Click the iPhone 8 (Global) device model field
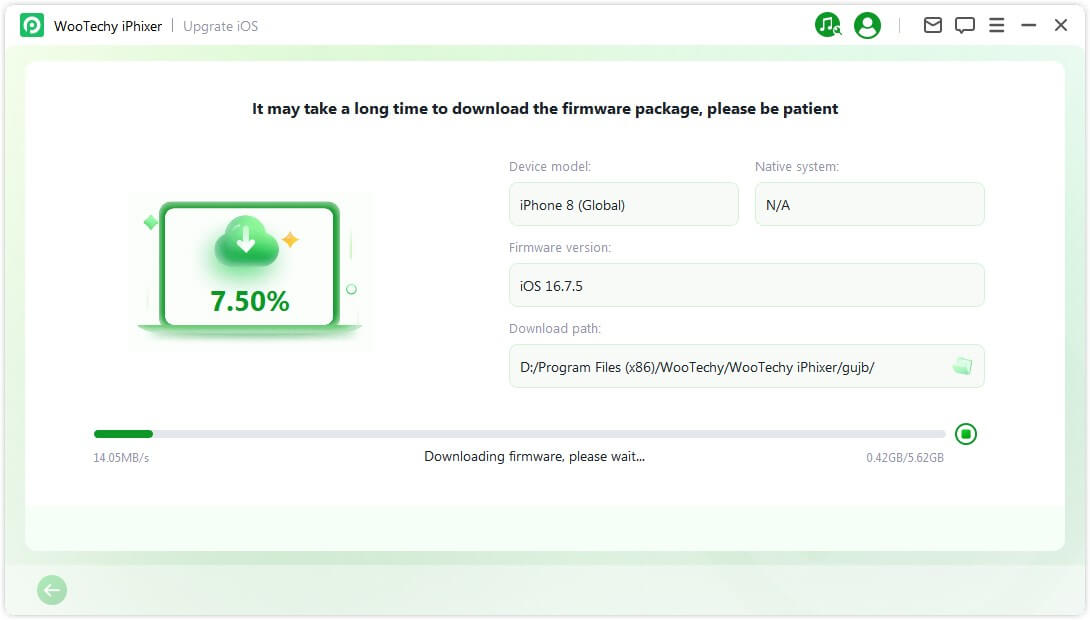1090x620 pixels. pos(623,204)
